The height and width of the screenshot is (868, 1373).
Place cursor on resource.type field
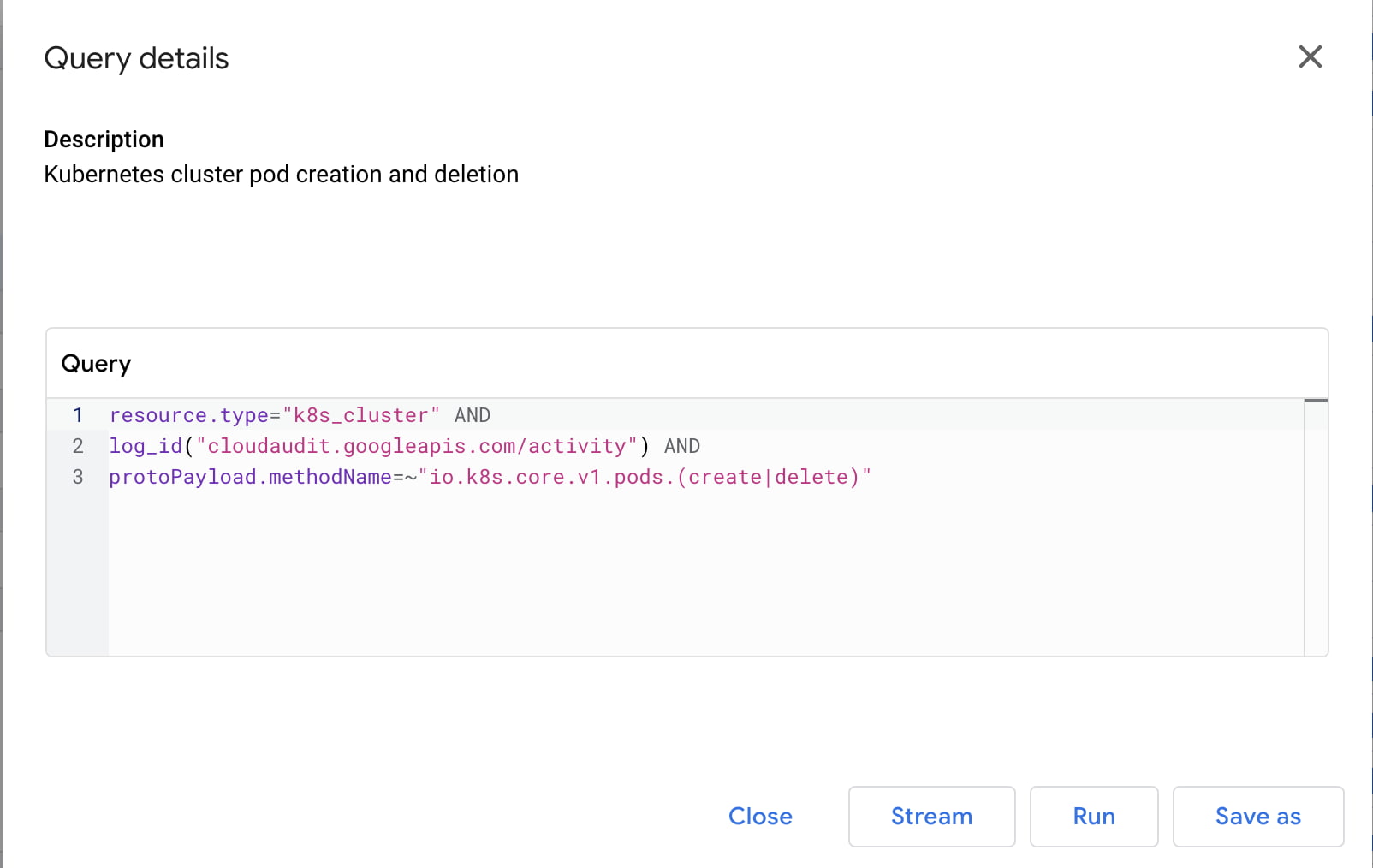click(188, 415)
